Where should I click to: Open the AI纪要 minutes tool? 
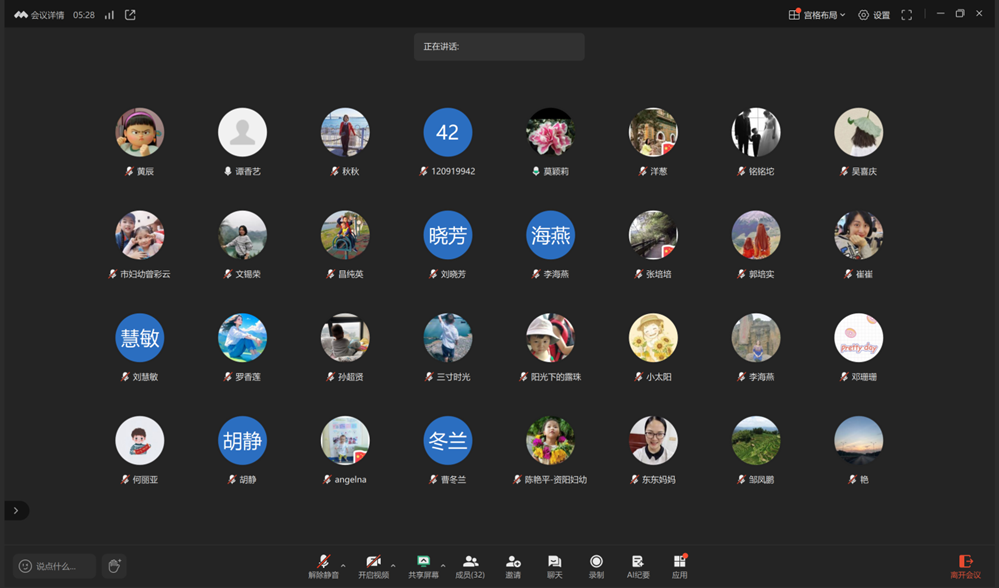pos(638,566)
